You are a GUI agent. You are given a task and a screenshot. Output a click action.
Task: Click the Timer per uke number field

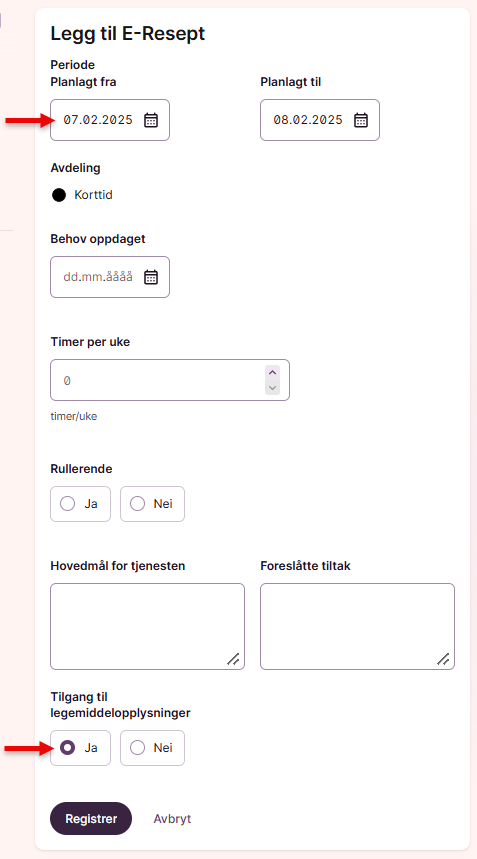(170, 380)
